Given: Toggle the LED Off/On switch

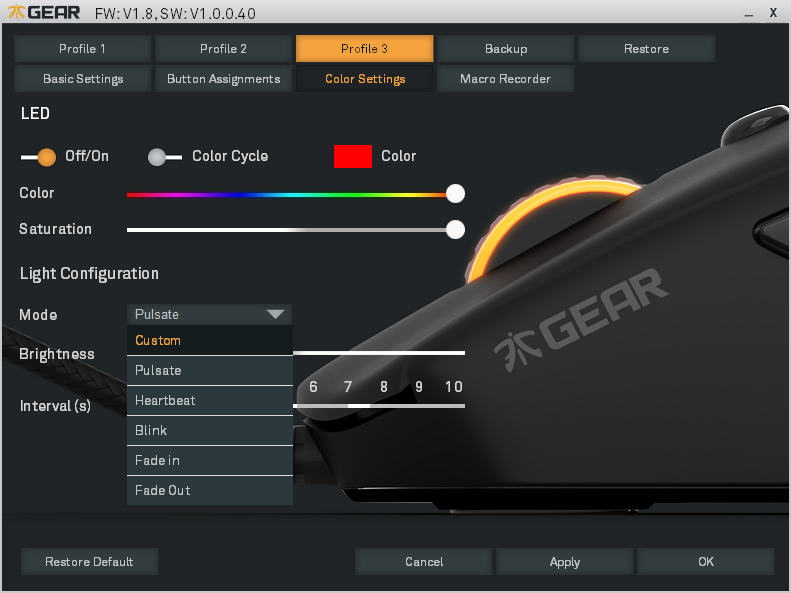Looking at the screenshot, I should coord(39,156).
